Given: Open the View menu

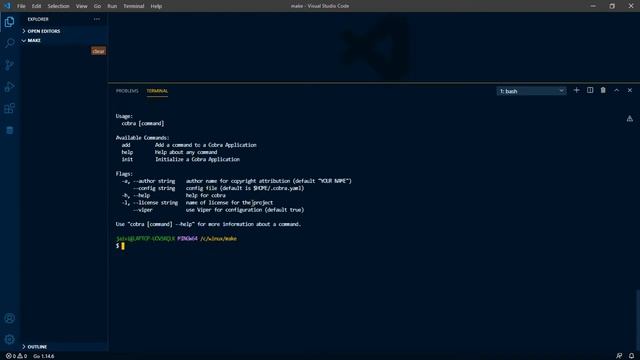Looking at the screenshot, I should [81, 6].
